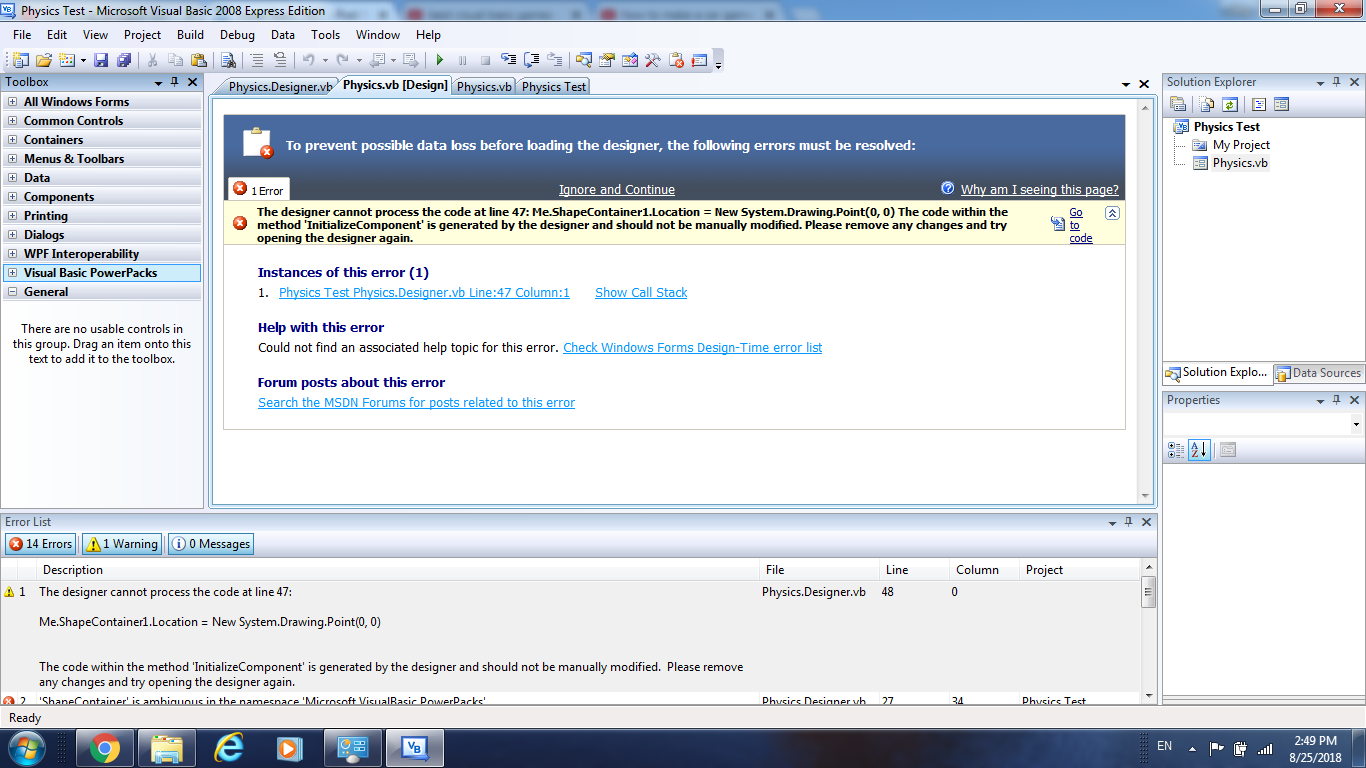Expand the Visual Basic PowerPacks group
Screen dimensions: 1366x768
pos(12,273)
